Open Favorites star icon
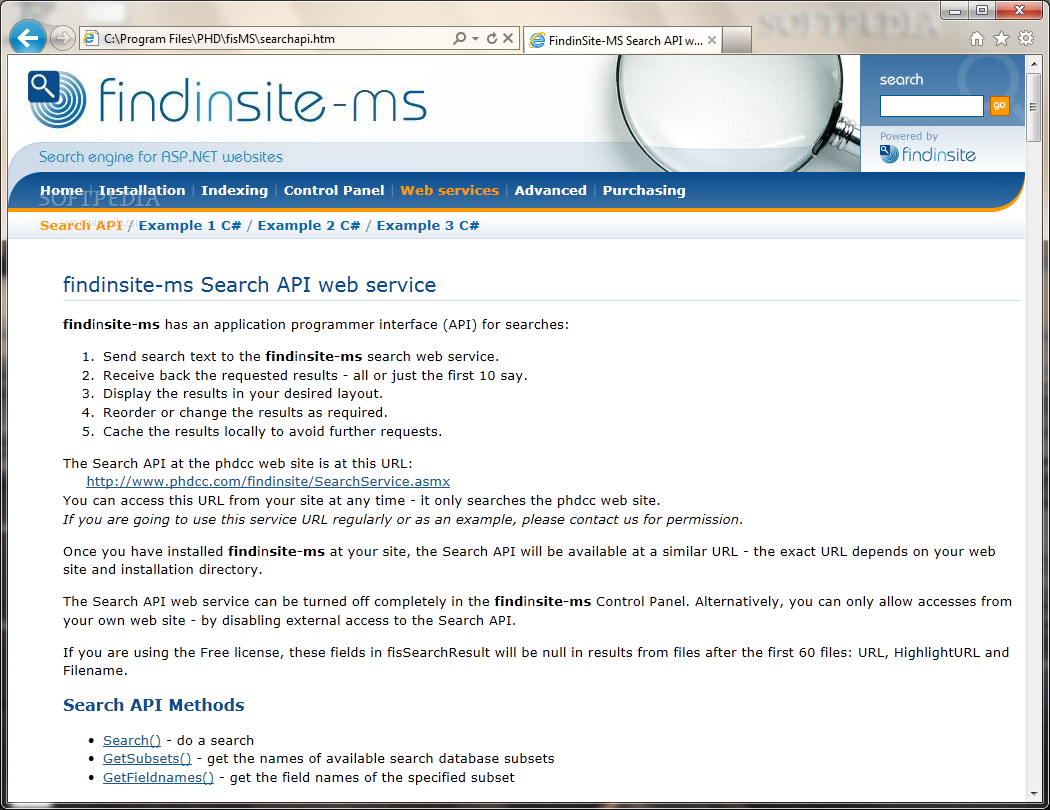Image resolution: width=1050 pixels, height=810 pixels. [1001, 39]
